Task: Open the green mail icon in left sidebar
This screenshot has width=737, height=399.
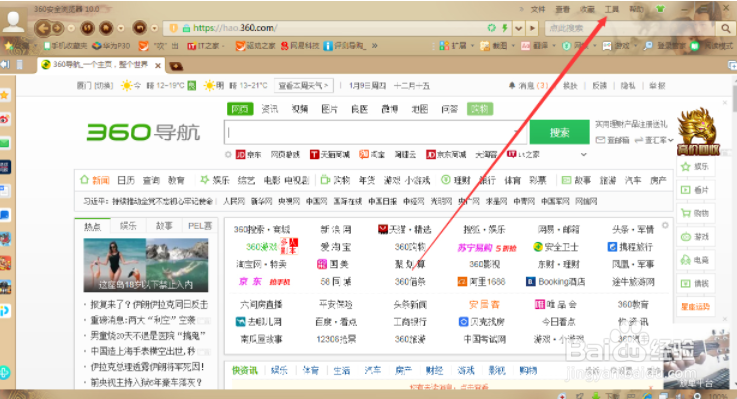Action: click(5, 143)
